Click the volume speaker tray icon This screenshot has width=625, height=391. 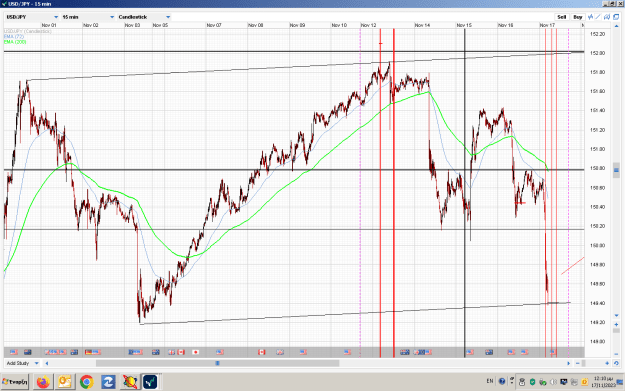553,382
